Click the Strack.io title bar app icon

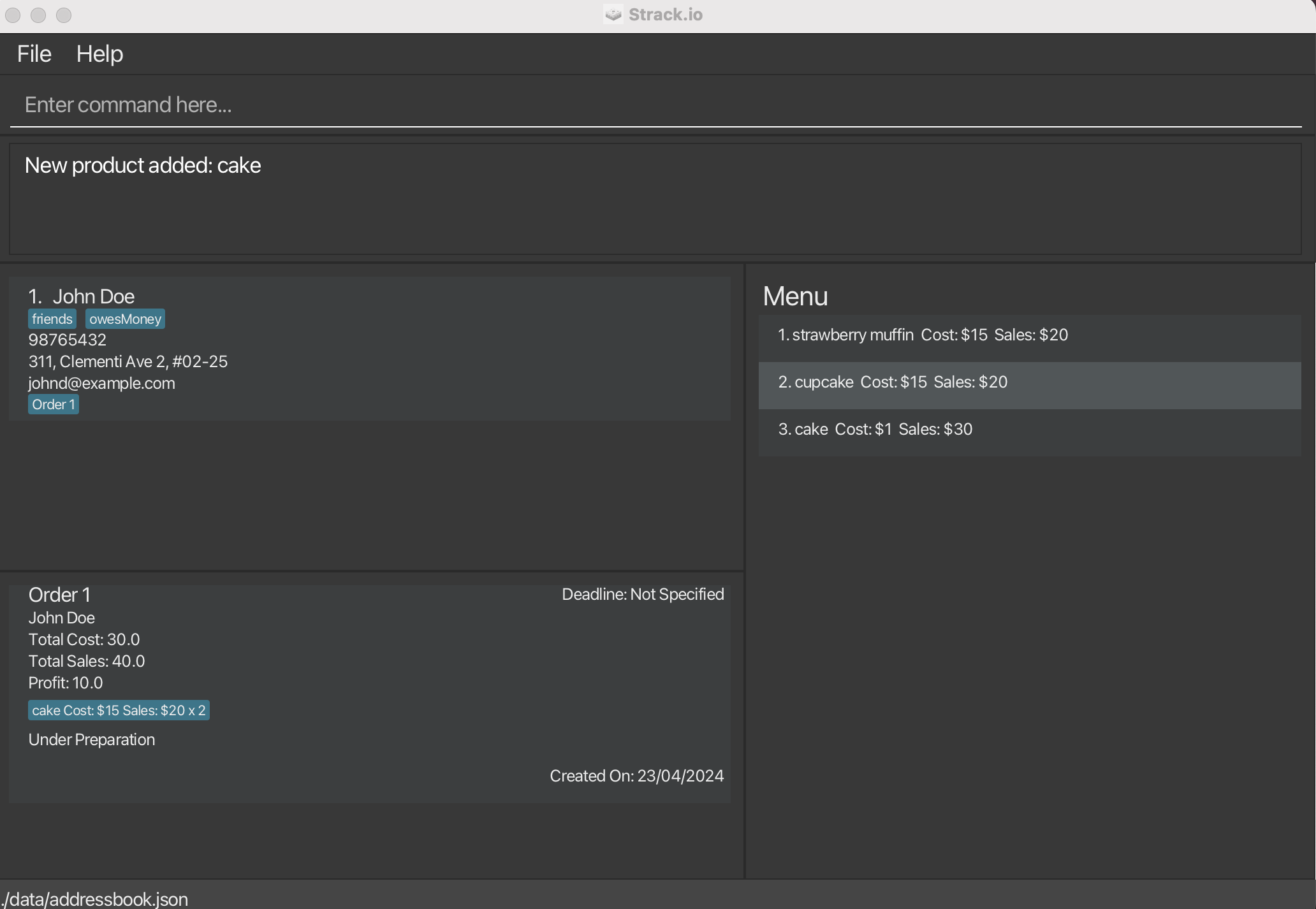pos(613,14)
